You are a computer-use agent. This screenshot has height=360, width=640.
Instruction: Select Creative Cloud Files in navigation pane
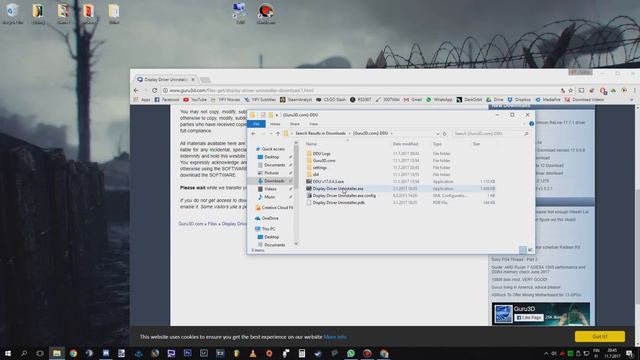point(274,208)
